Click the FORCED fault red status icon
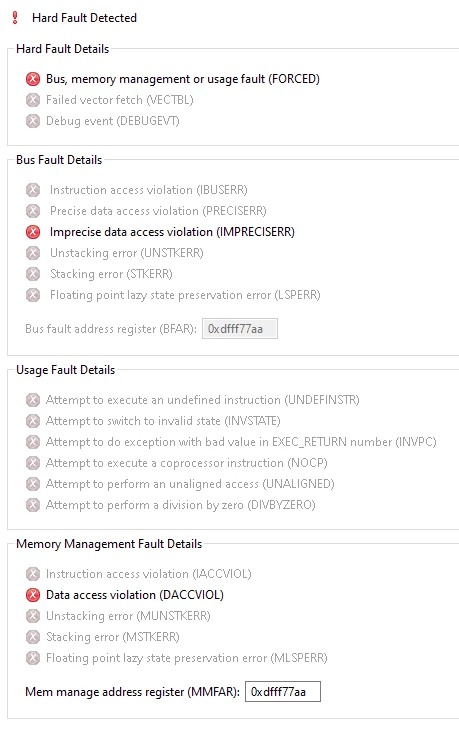 point(33,79)
